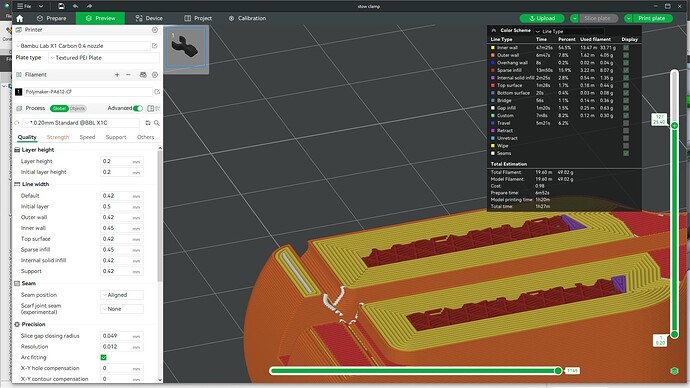Viewport: 690px width, 388px height.
Task: Edit the Bambu Lab X1 Carbon printer preset
Action: tap(154, 46)
